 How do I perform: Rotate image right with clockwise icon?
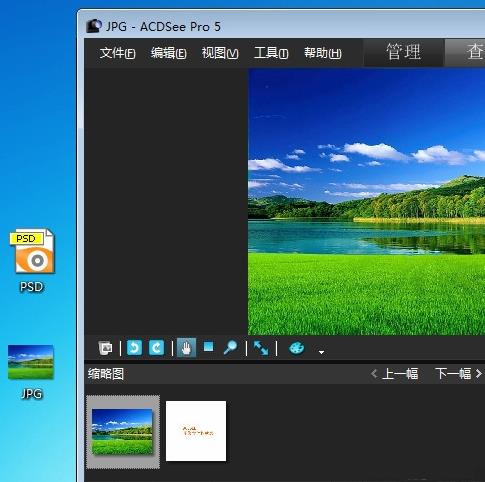pyautogui.click(x=156, y=348)
